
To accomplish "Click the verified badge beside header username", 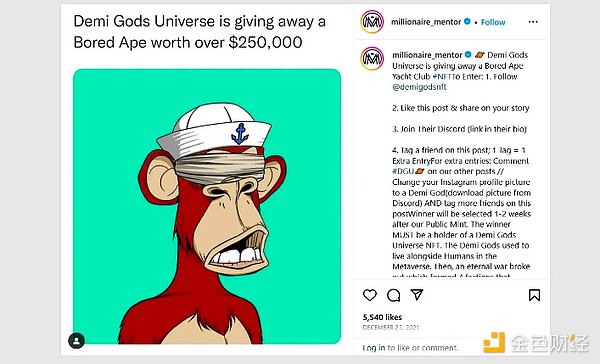I will (467, 21).
